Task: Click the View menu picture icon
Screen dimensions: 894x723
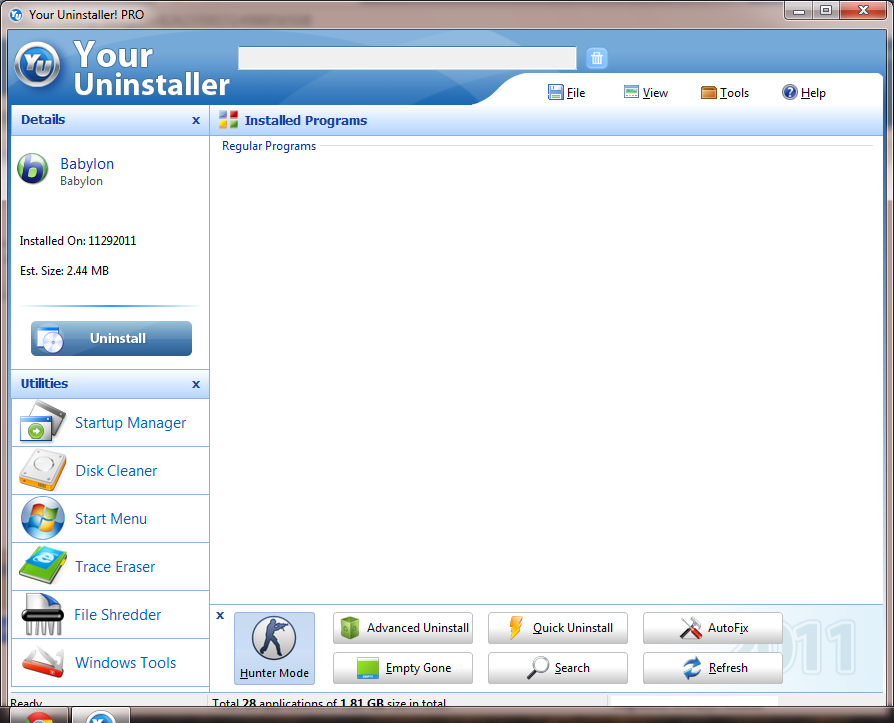Action: [x=631, y=92]
